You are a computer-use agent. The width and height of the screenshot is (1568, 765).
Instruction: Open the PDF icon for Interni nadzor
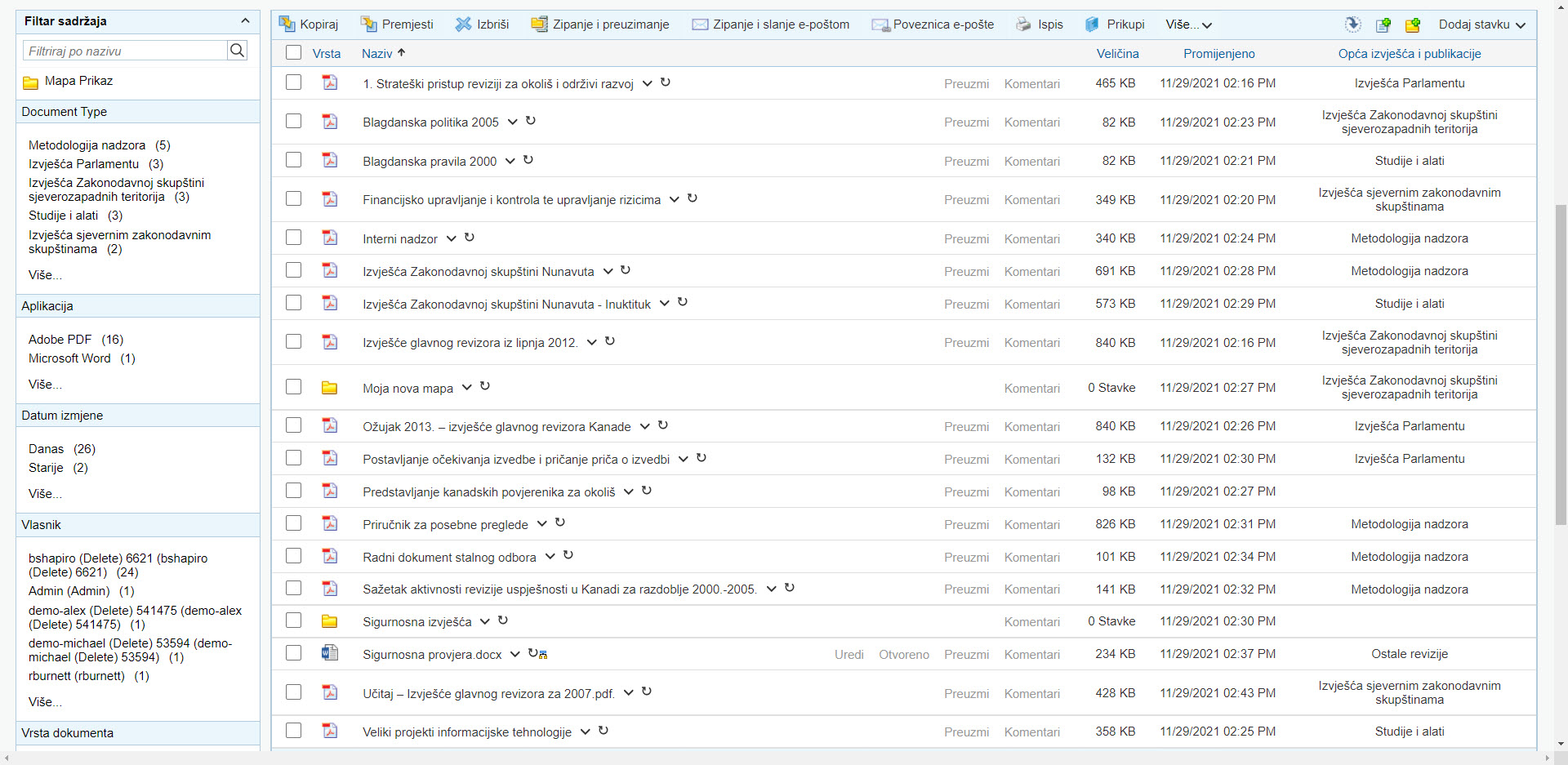pyautogui.click(x=330, y=238)
